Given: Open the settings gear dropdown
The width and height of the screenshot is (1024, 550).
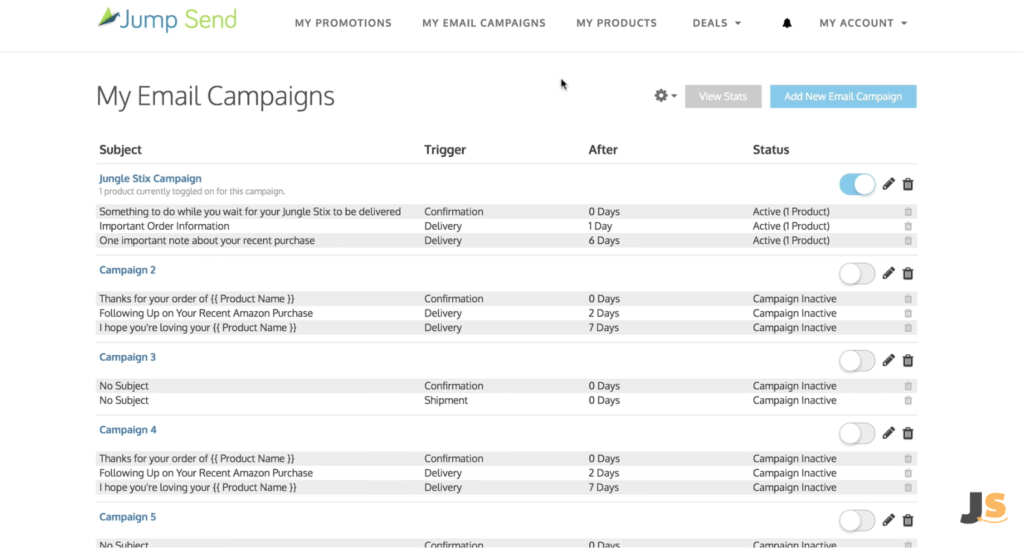Looking at the screenshot, I should [665, 96].
